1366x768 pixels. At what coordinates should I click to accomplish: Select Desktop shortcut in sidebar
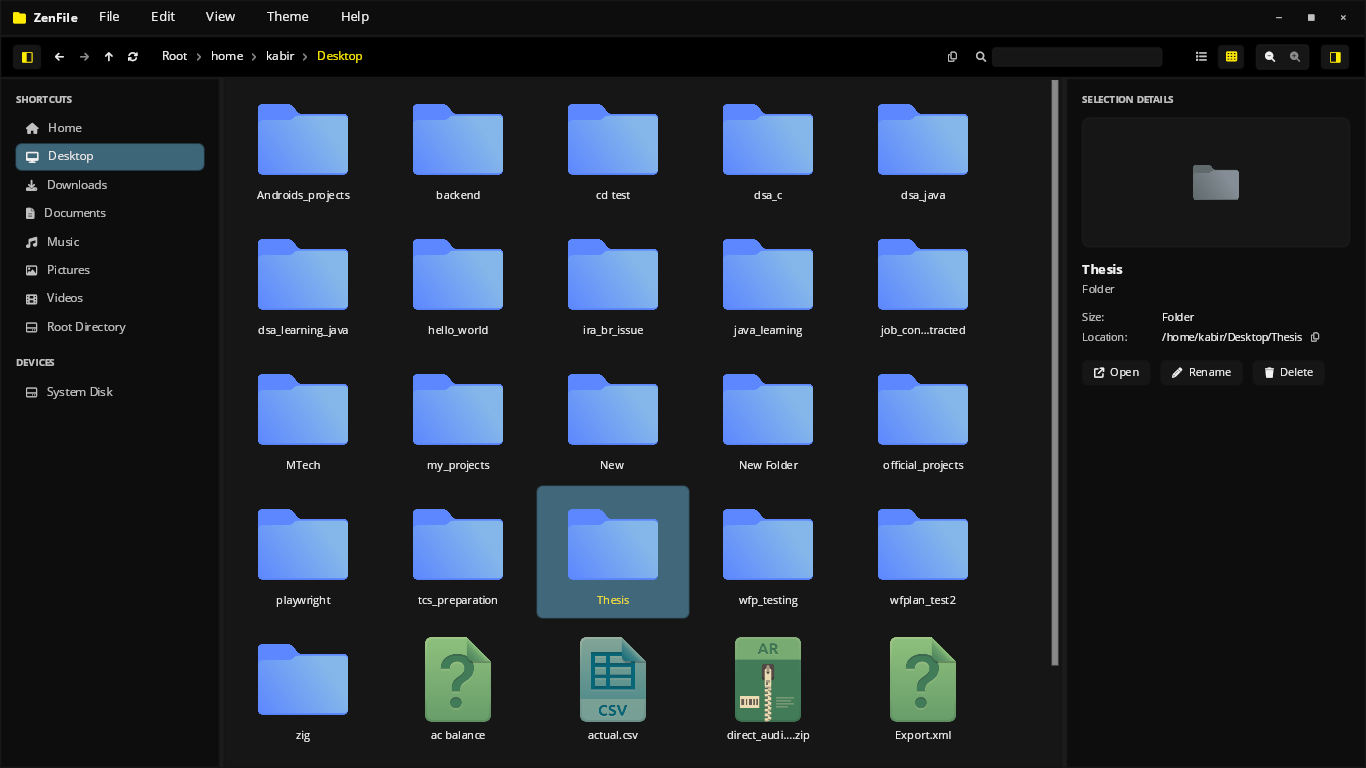[110, 156]
